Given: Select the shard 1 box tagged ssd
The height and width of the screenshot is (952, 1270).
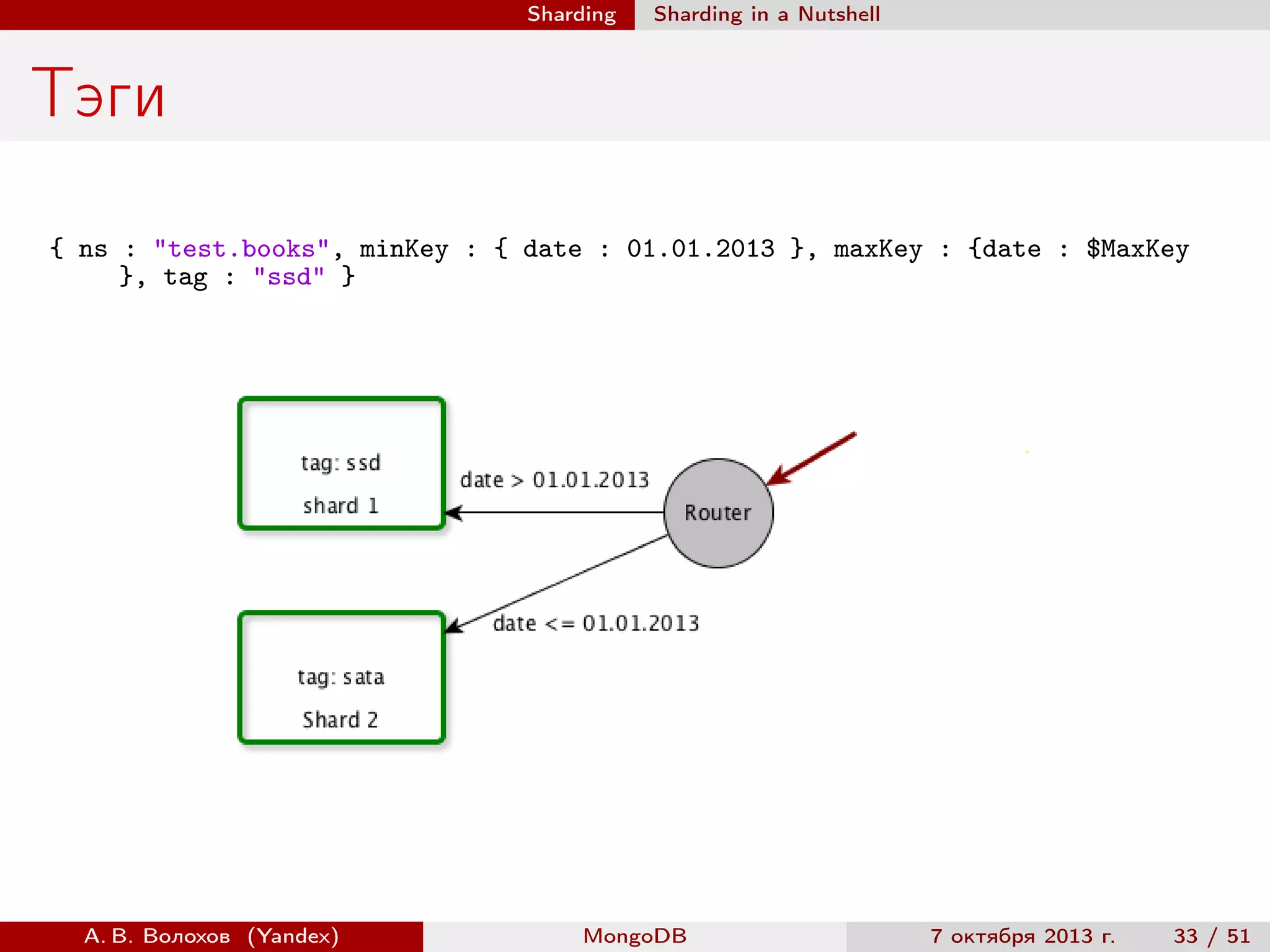Looking at the screenshot, I should [x=342, y=464].
